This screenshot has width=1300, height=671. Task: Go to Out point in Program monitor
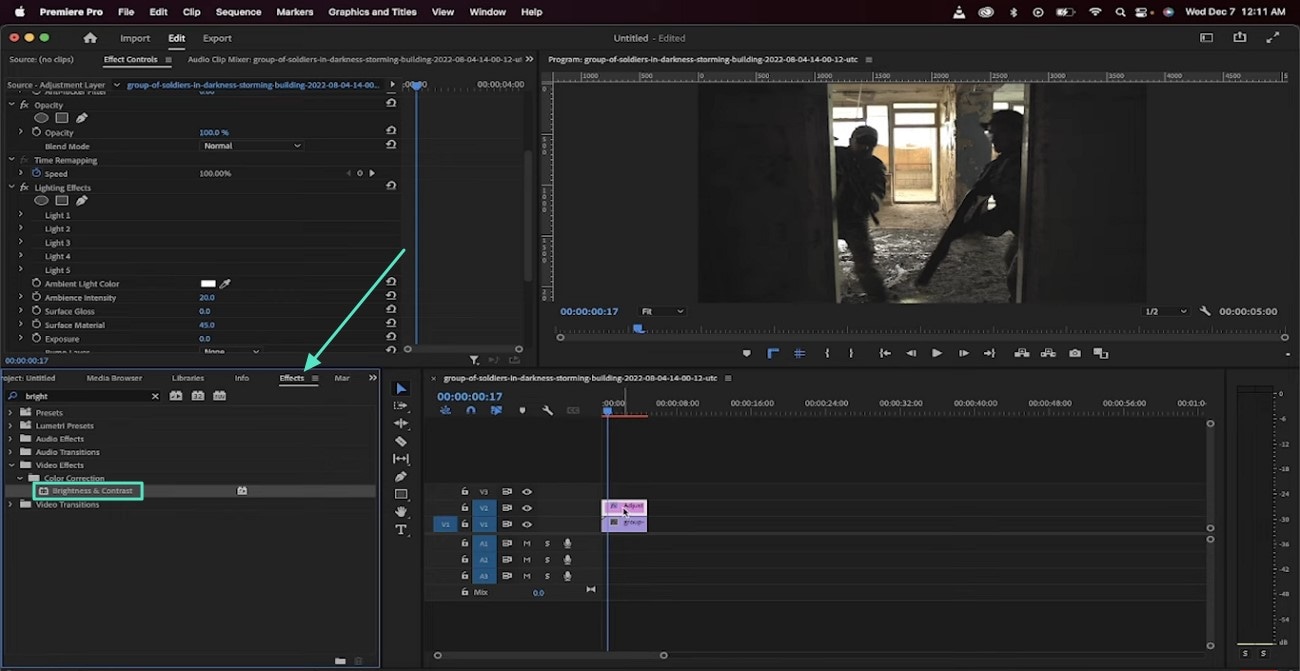coord(989,353)
